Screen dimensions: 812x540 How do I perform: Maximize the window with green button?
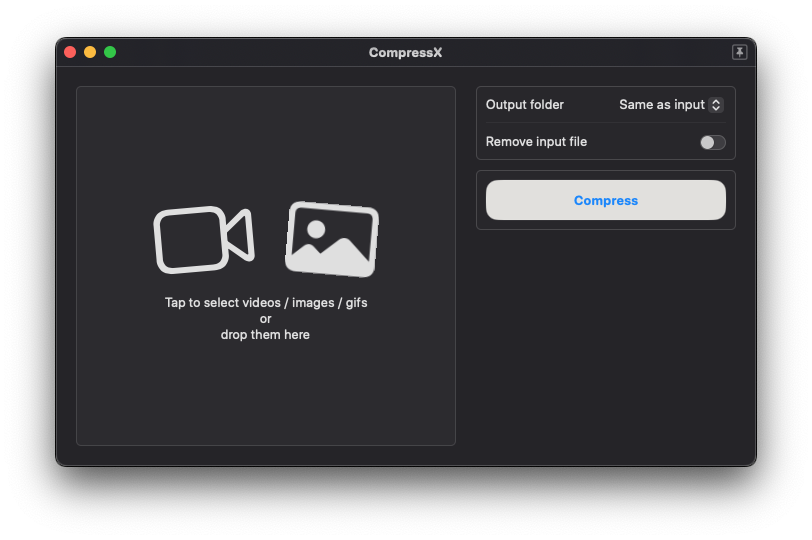click(110, 52)
